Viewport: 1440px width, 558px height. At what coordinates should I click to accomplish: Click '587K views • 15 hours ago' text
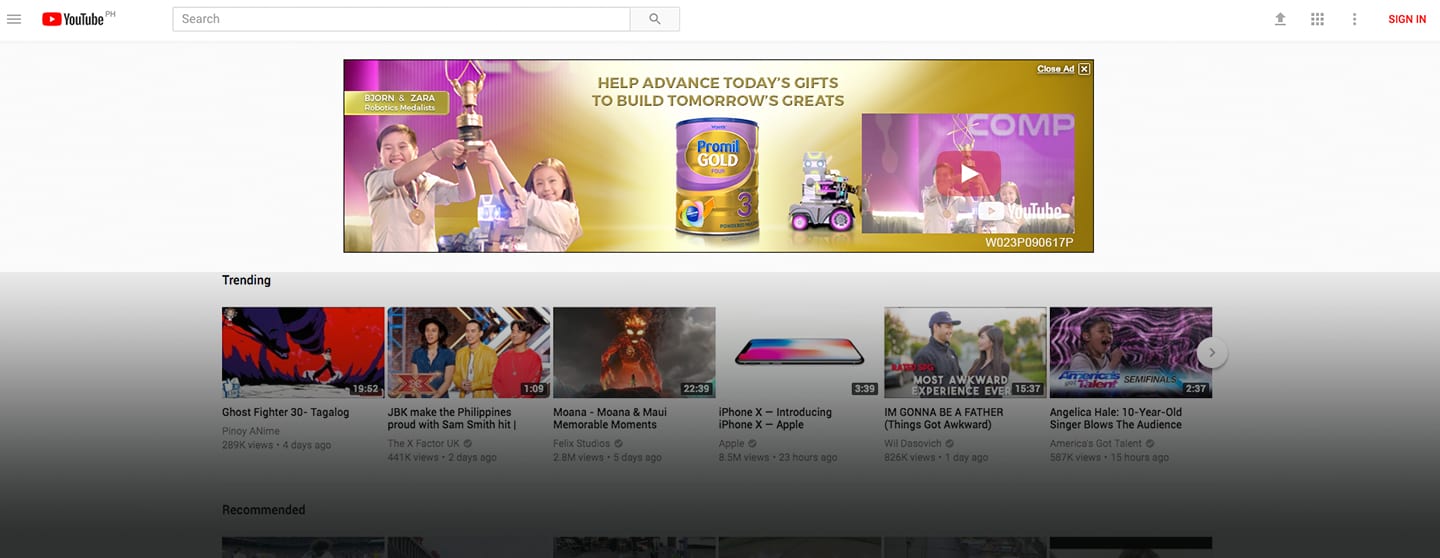coord(1109,457)
